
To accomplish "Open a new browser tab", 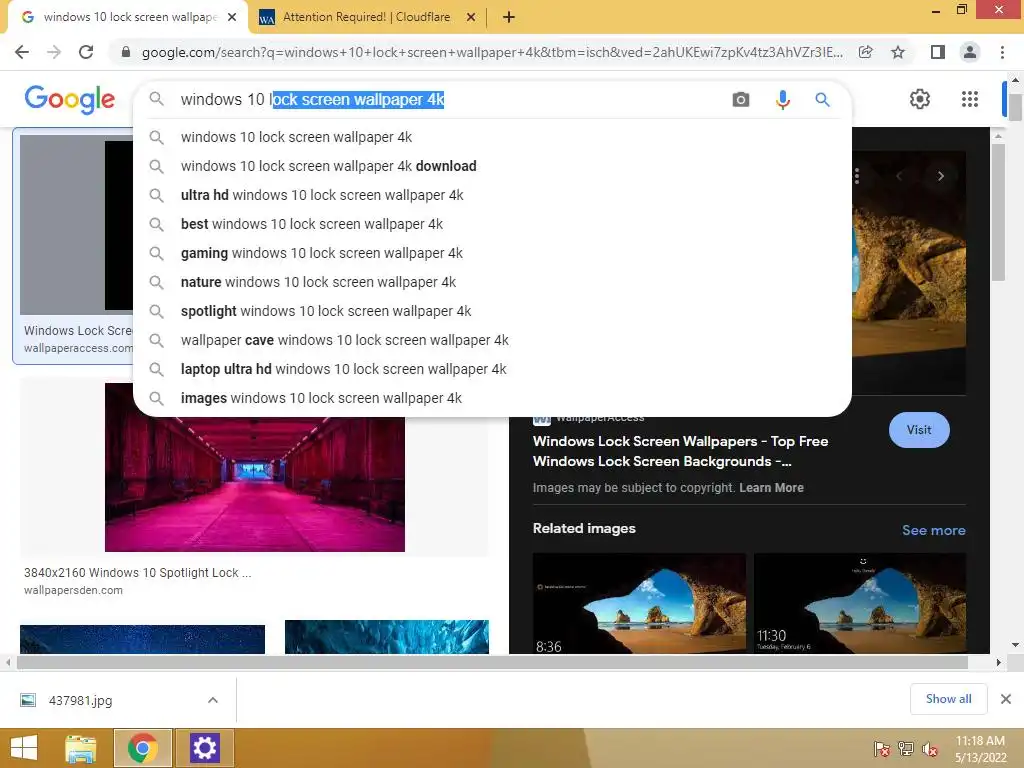I will tap(509, 17).
